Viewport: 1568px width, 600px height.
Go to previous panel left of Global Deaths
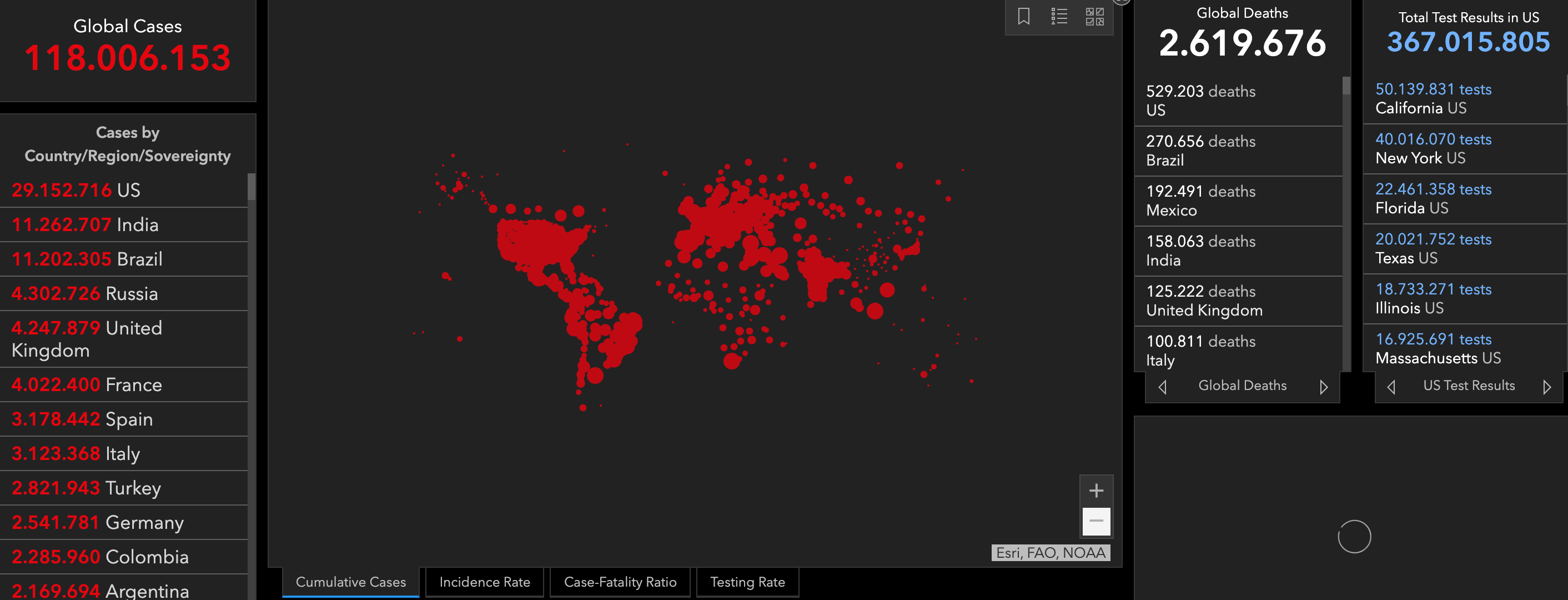pyautogui.click(x=1162, y=387)
